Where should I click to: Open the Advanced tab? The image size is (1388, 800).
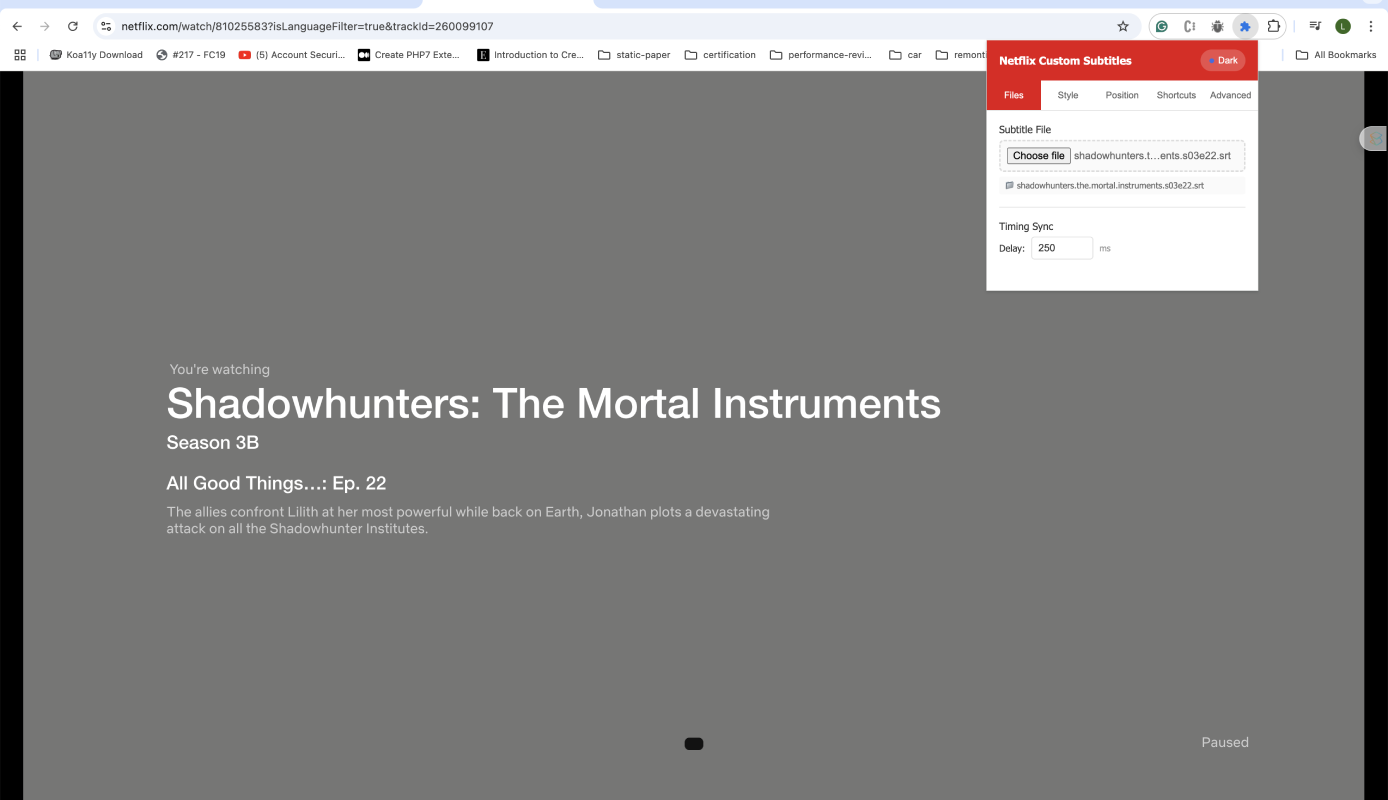1230,95
